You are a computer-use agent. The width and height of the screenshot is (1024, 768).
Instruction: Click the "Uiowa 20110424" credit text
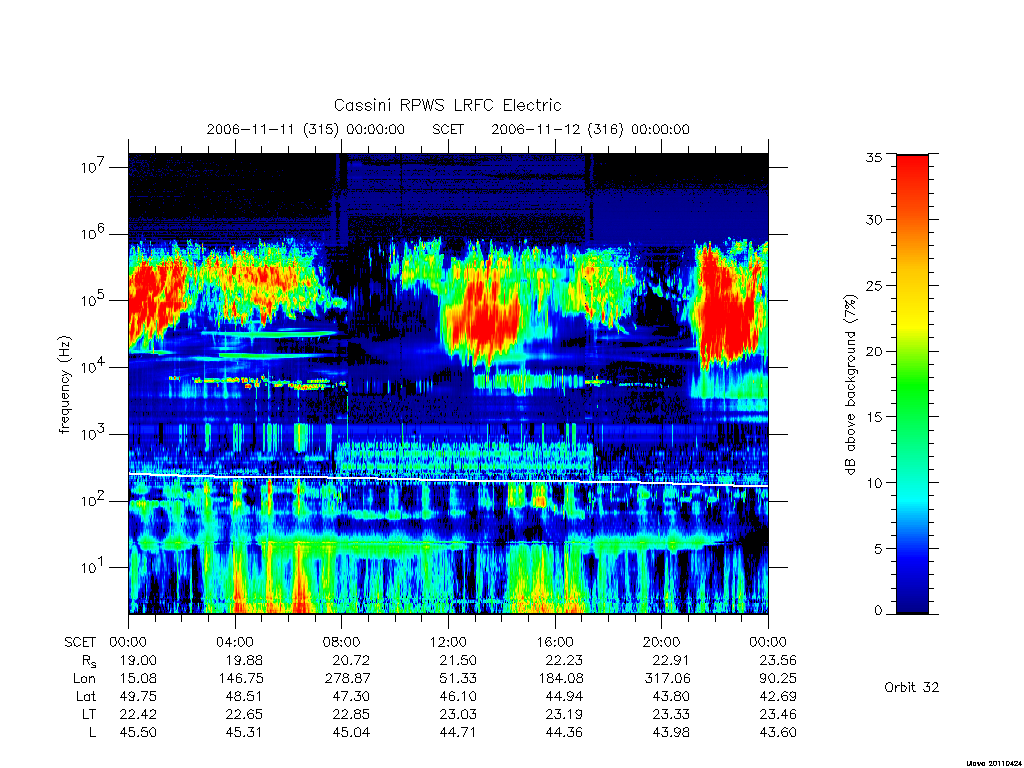pyautogui.click(x=993, y=763)
